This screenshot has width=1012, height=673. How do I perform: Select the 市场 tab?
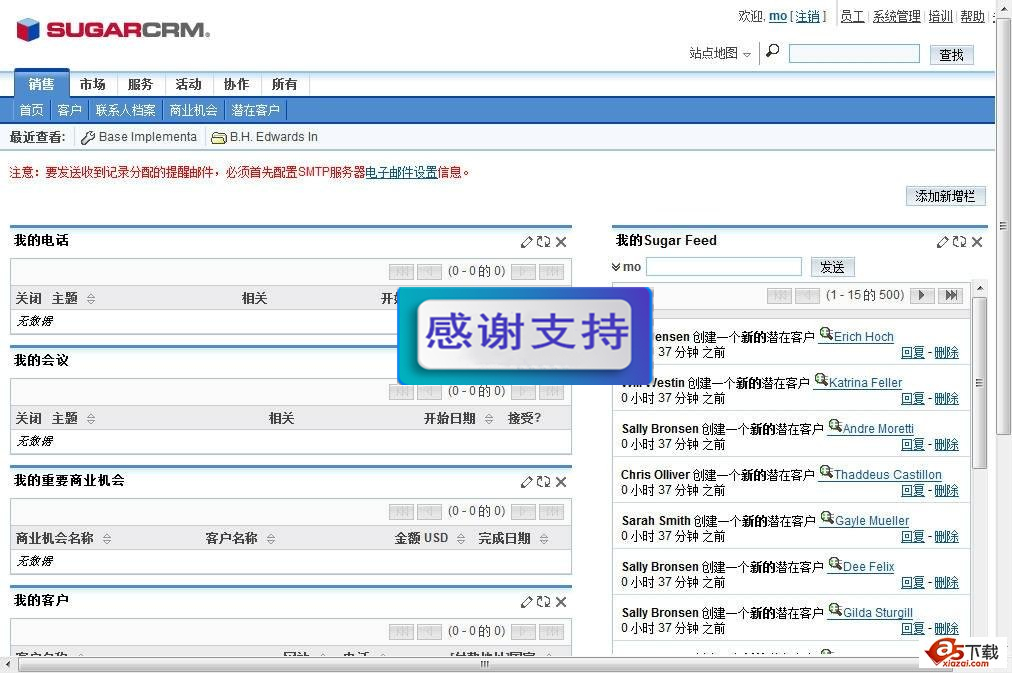tap(93, 85)
